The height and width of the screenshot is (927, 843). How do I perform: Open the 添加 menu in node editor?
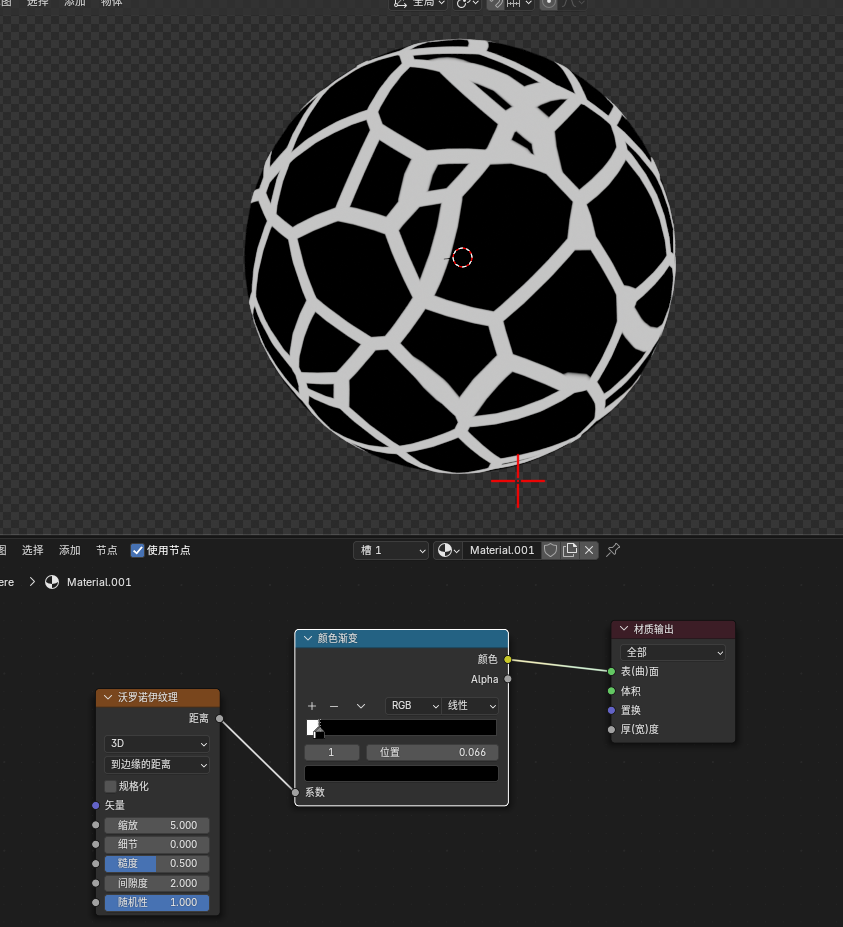[69, 550]
